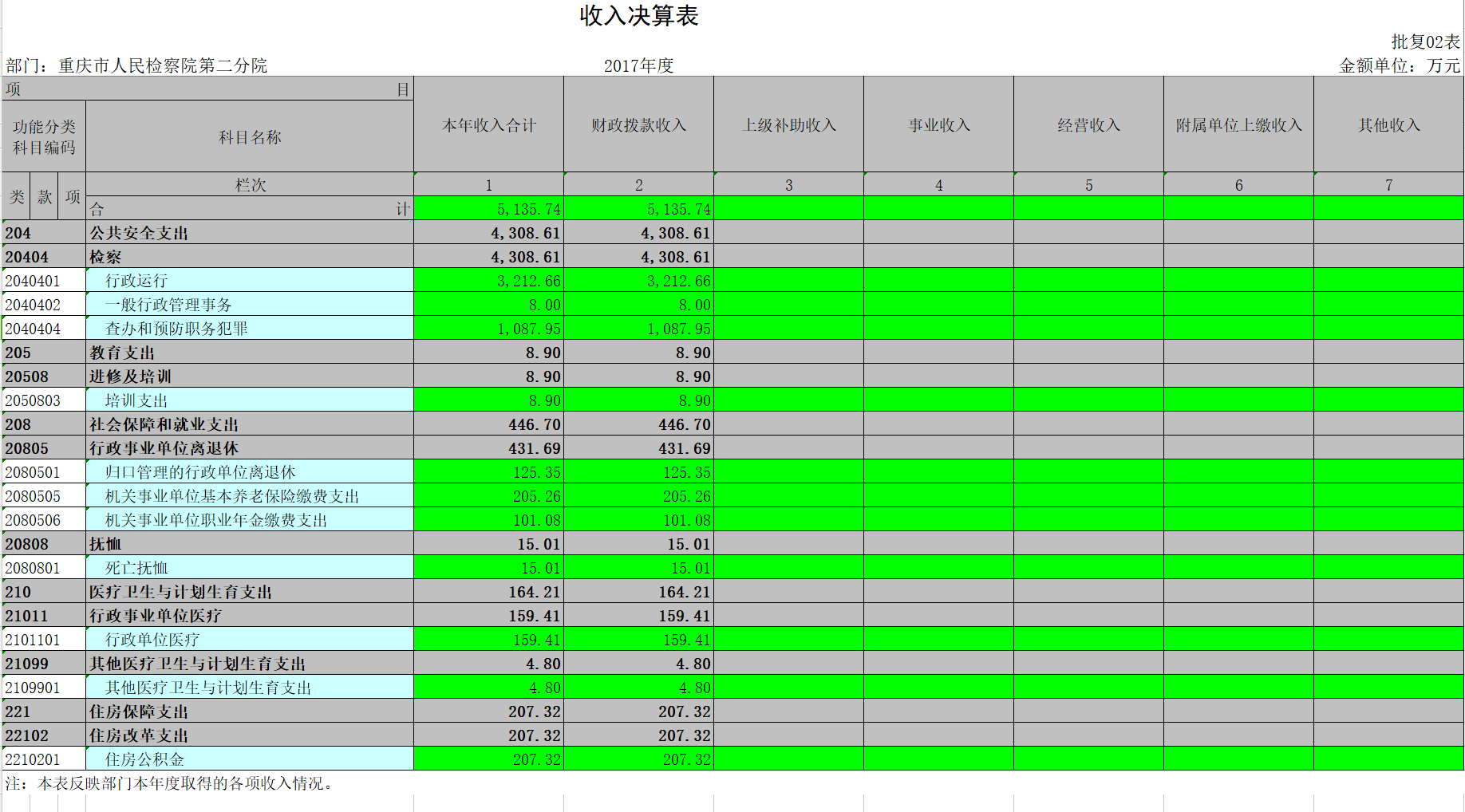This screenshot has width=1465, height=812.
Task: Select the 其他收入 column header
Action: [x=1388, y=125]
